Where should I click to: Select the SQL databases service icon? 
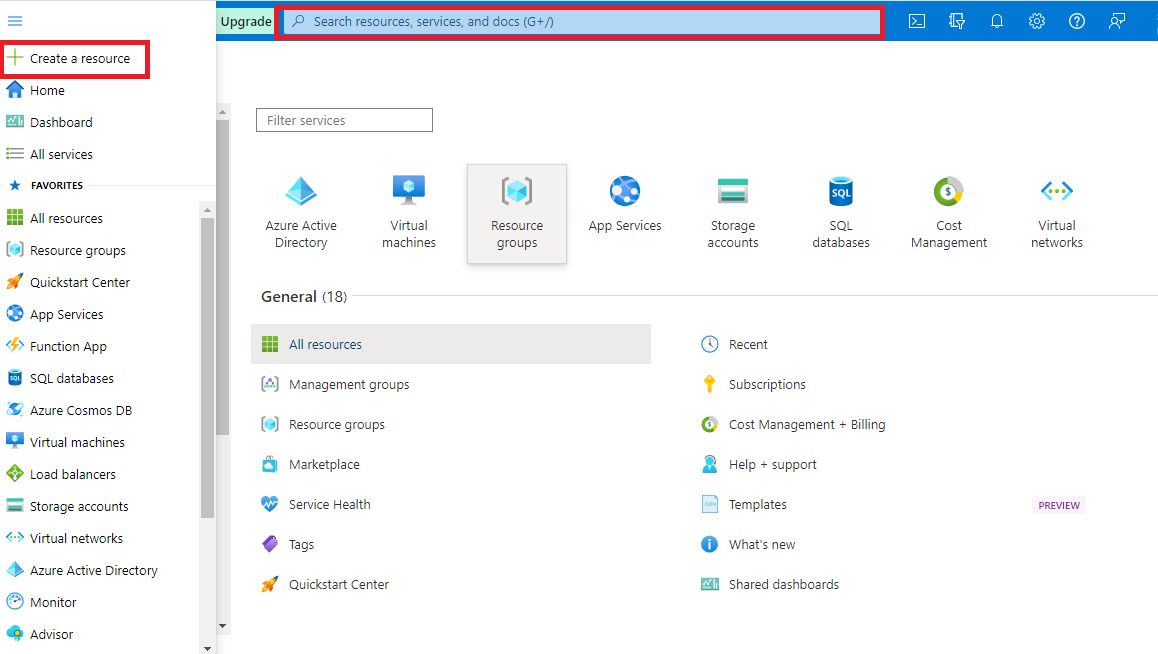[840, 213]
